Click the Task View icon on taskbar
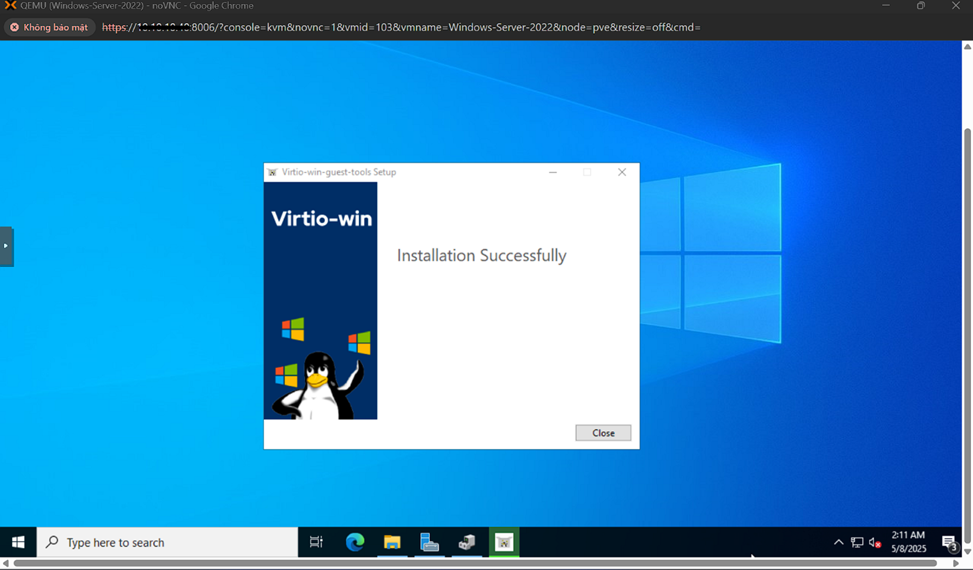Image resolution: width=973 pixels, height=570 pixels. (316, 542)
